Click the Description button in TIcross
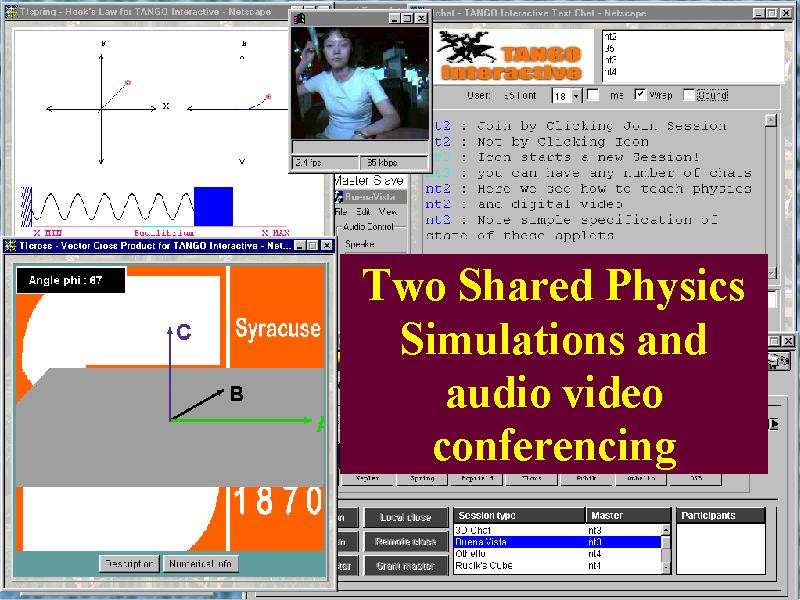This screenshot has width=800, height=600. 129,564
